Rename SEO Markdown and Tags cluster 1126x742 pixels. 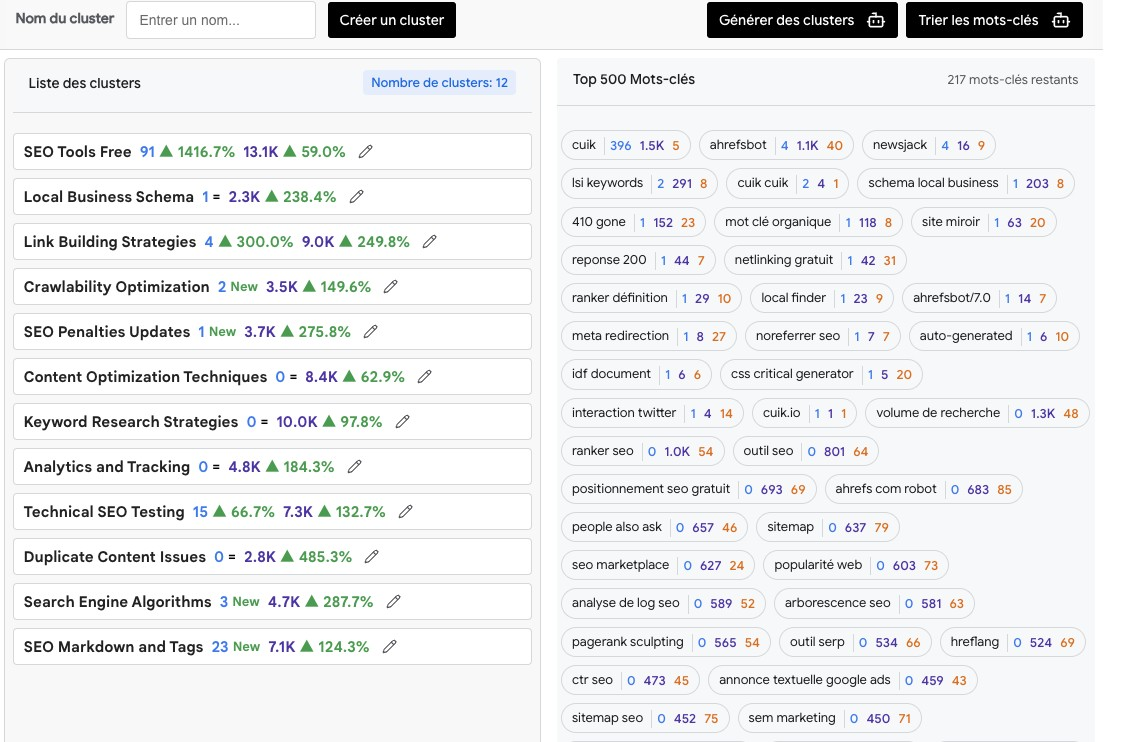[389, 646]
